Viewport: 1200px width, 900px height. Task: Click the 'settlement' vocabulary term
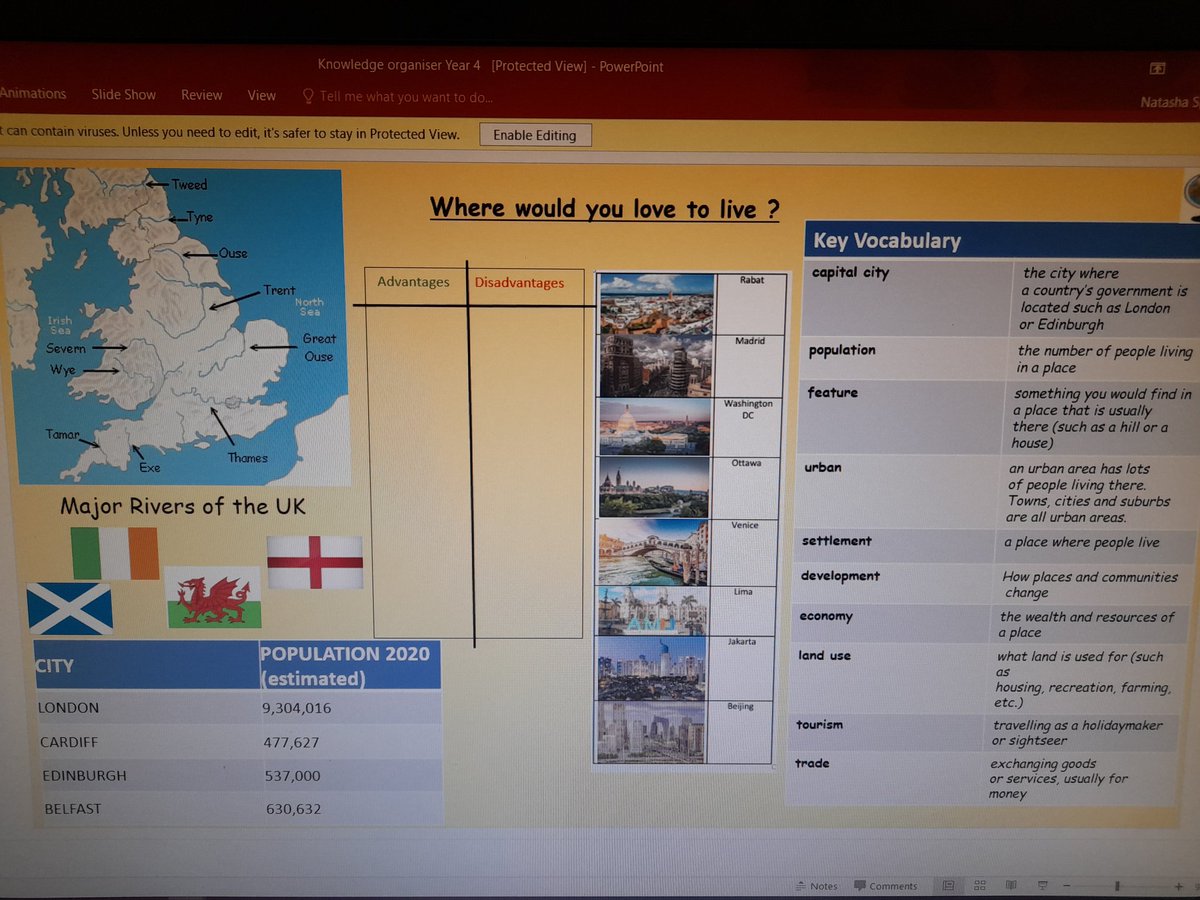point(837,541)
